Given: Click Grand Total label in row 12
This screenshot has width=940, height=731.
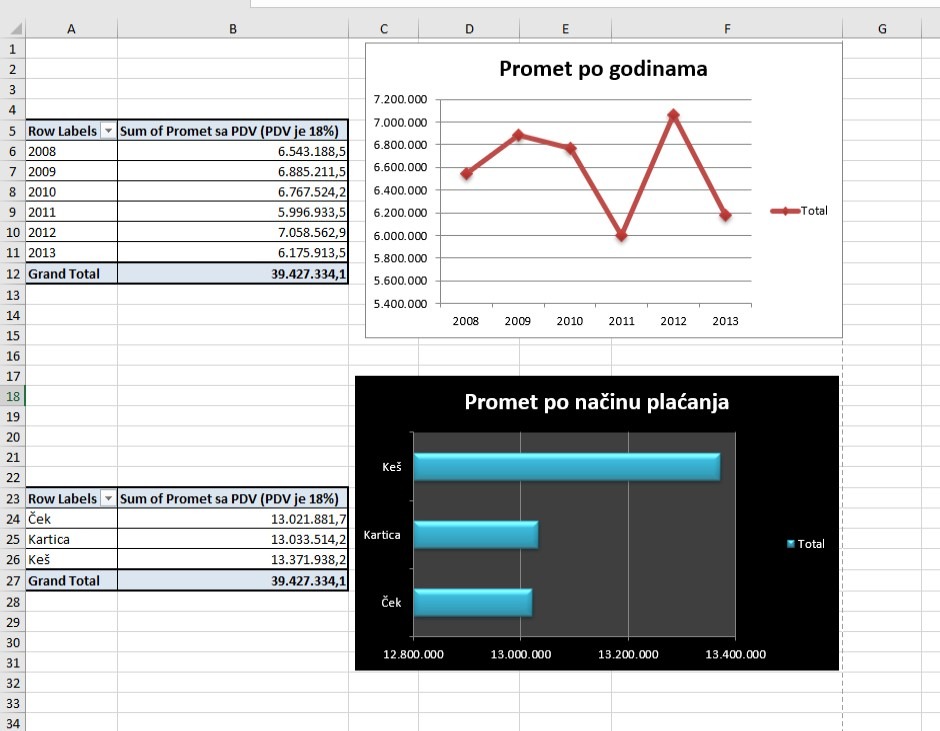Looking at the screenshot, I should click(x=71, y=273).
